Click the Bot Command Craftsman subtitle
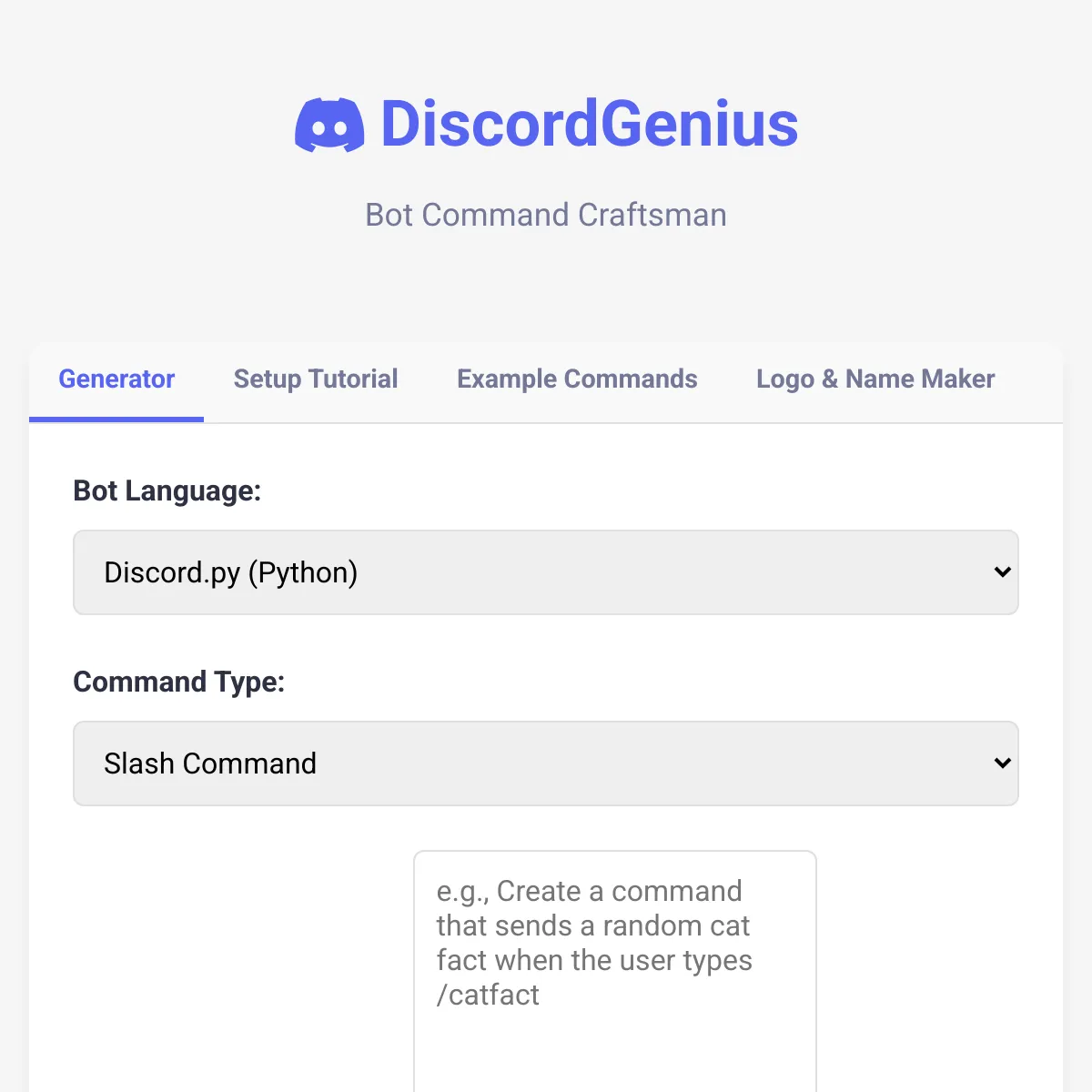Screen dimensions: 1092x1092 tap(546, 215)
